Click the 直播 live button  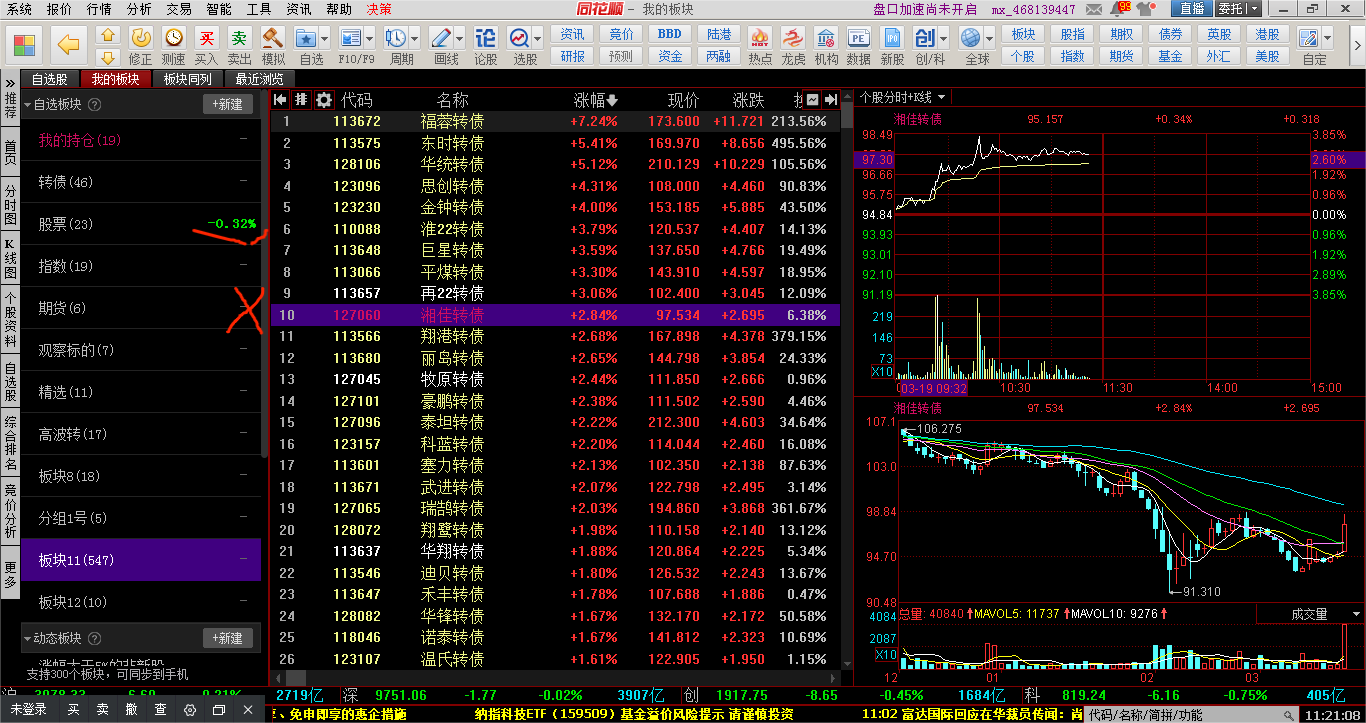click(1191, 9)
